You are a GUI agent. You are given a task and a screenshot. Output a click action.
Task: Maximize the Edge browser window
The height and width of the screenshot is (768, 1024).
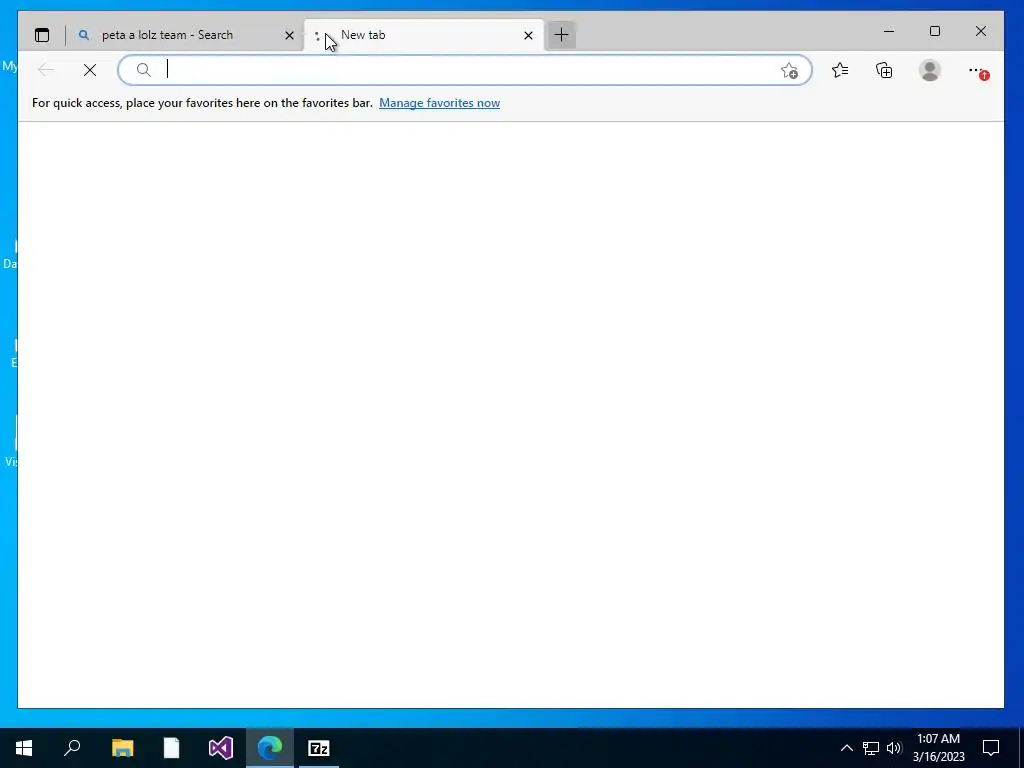935,31
